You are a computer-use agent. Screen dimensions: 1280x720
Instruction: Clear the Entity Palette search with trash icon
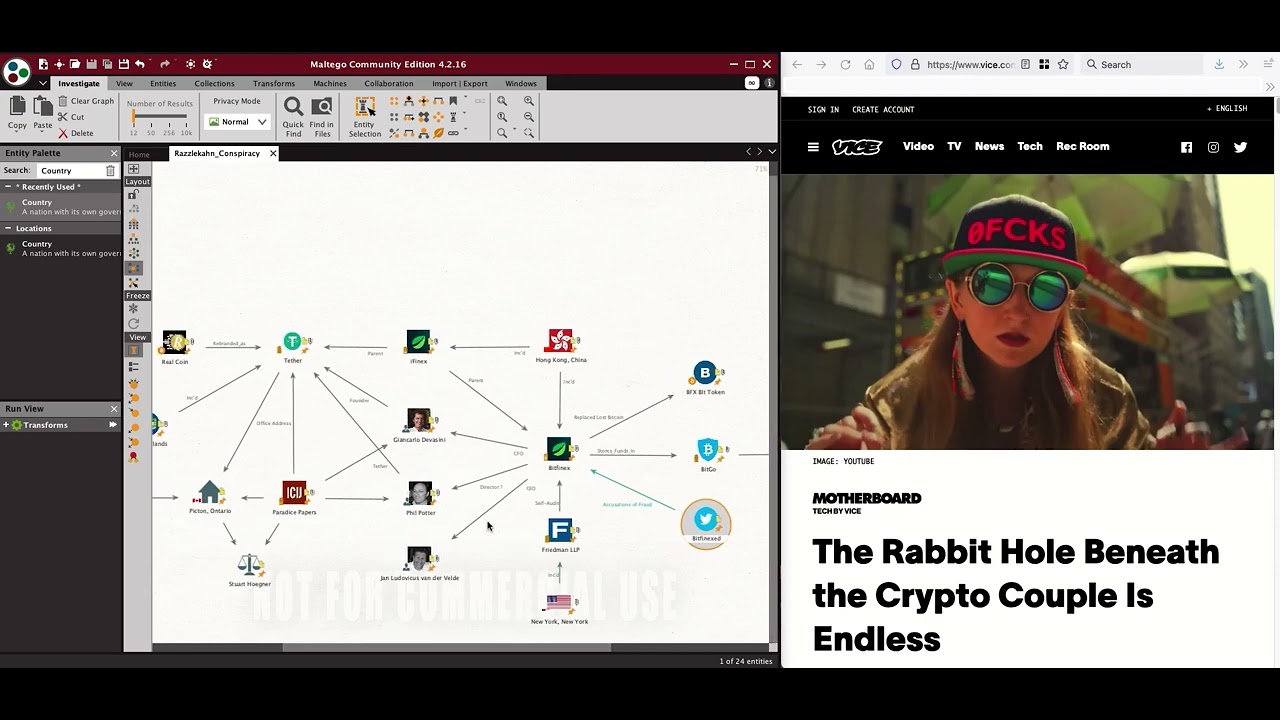tap(110, 171)
